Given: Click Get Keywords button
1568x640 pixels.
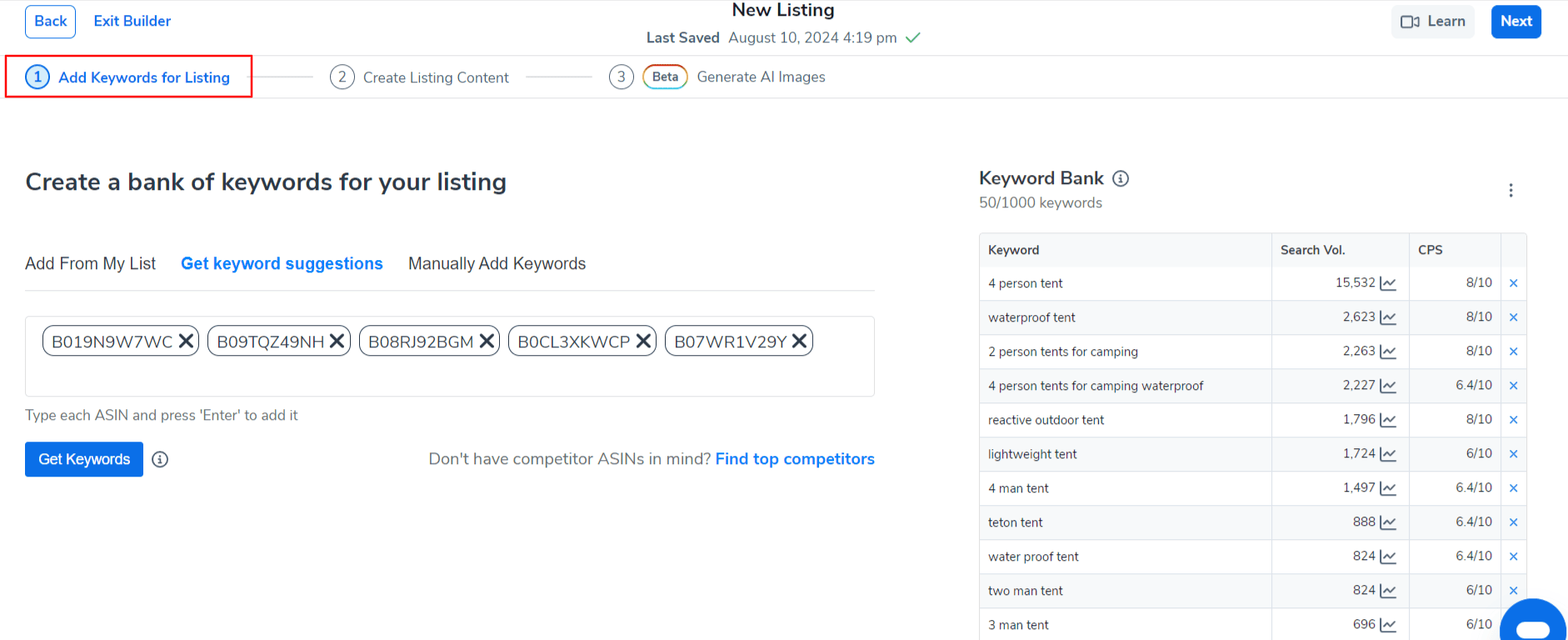Looking at the screenshot, I should pos(84,459).
